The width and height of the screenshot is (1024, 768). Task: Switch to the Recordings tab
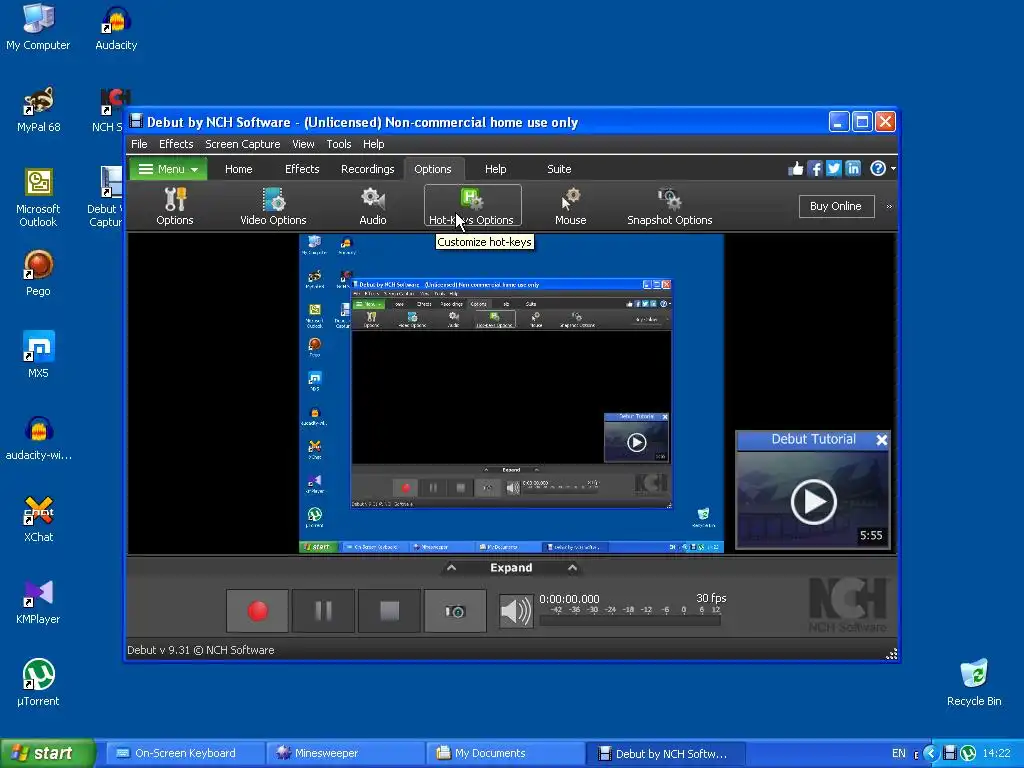(368, 169)
